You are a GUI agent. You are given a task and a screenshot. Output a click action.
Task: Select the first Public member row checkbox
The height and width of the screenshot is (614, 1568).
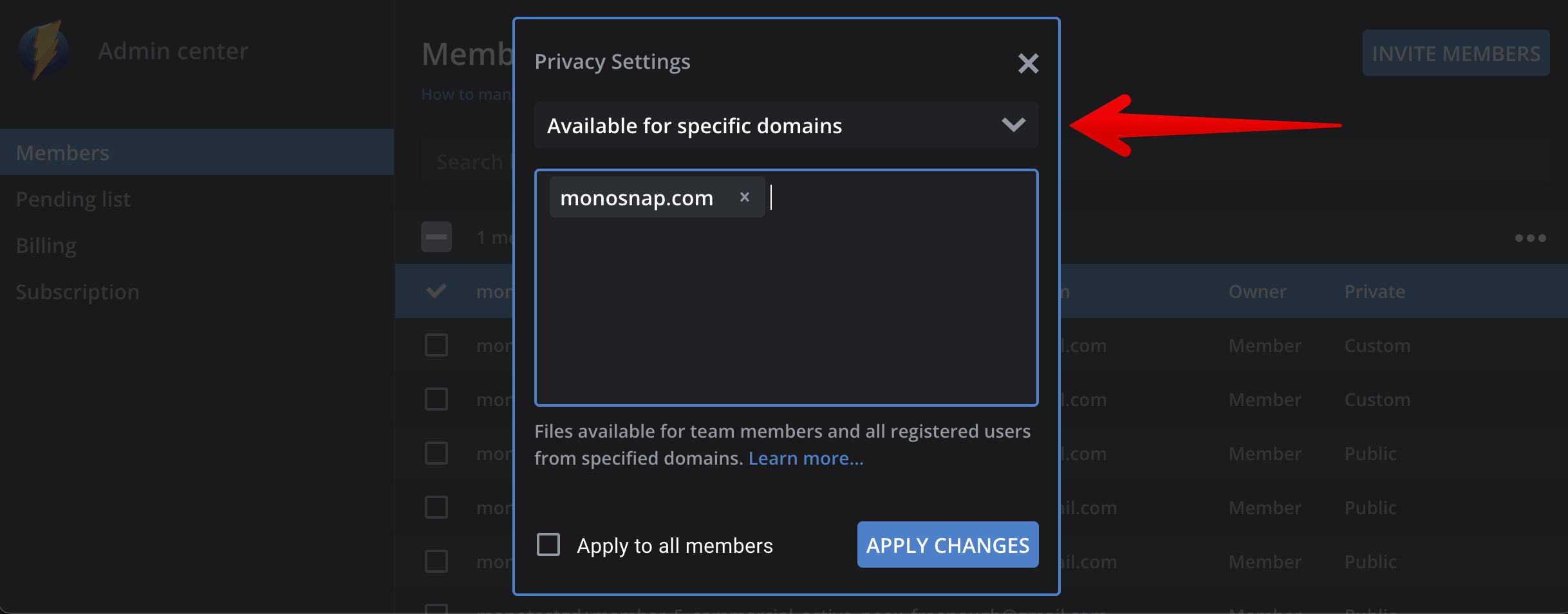pos(436,454)
